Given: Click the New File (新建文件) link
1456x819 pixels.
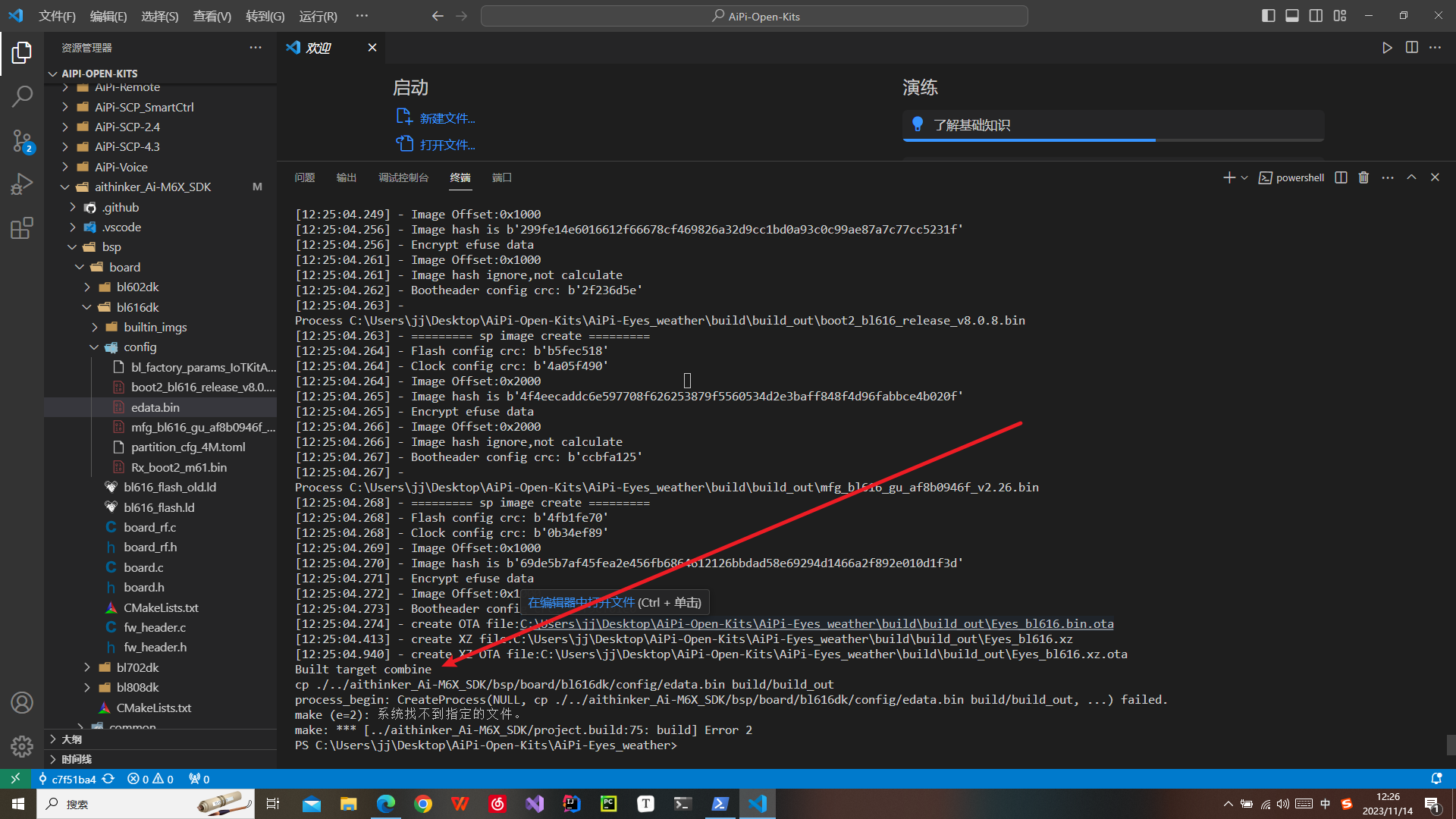Looking at the screenshot, I should [x=447, y=118].
